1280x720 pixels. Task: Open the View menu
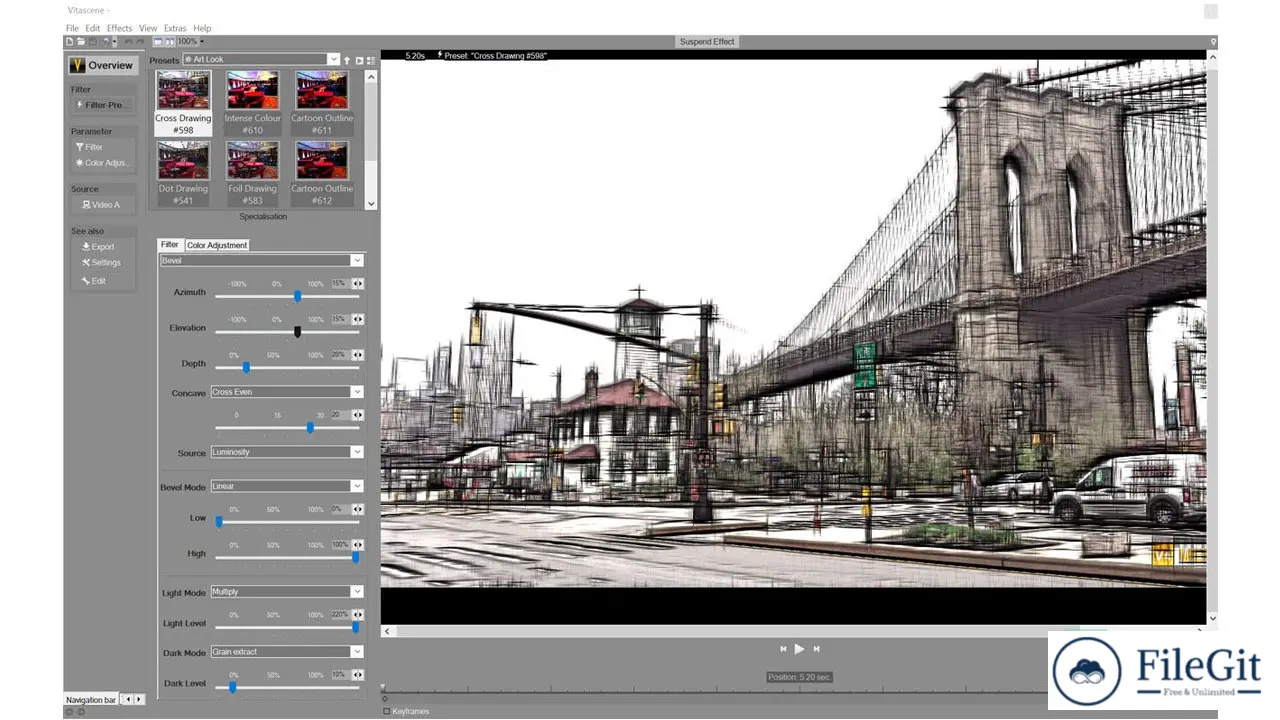pos(148,28)
